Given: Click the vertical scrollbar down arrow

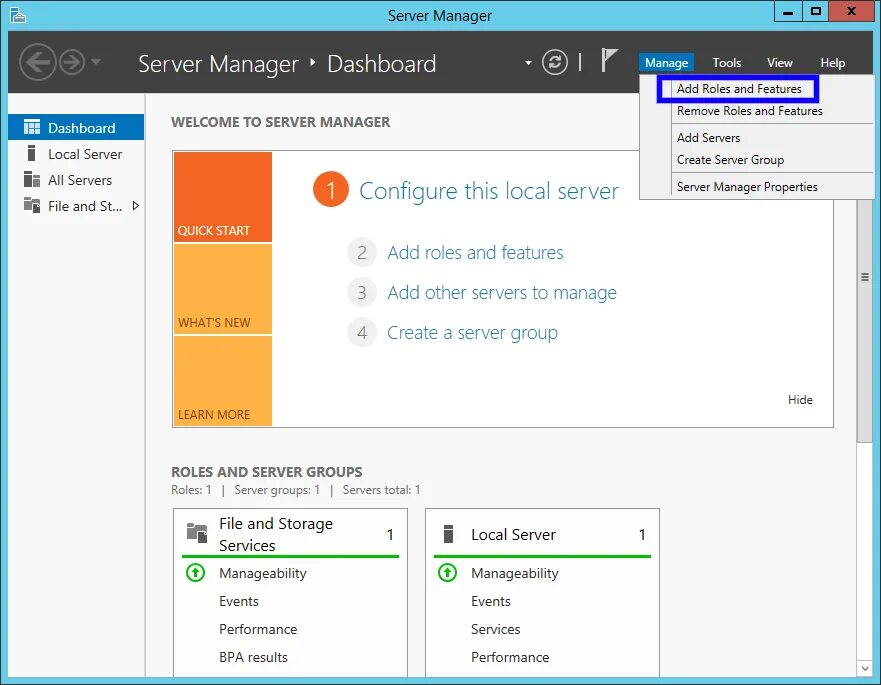Looking at the screenshot, I should click(865, 668).
